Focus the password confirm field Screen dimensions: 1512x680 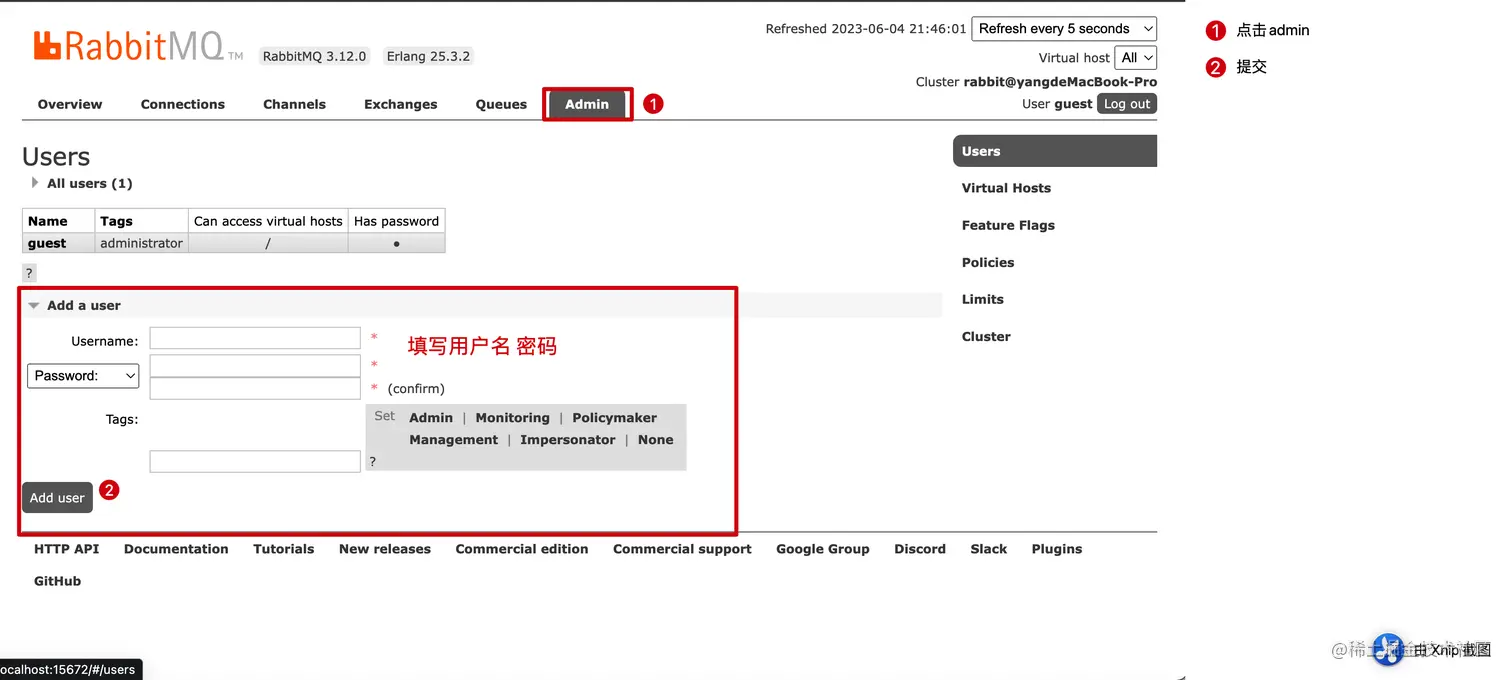tap(255, 388)
